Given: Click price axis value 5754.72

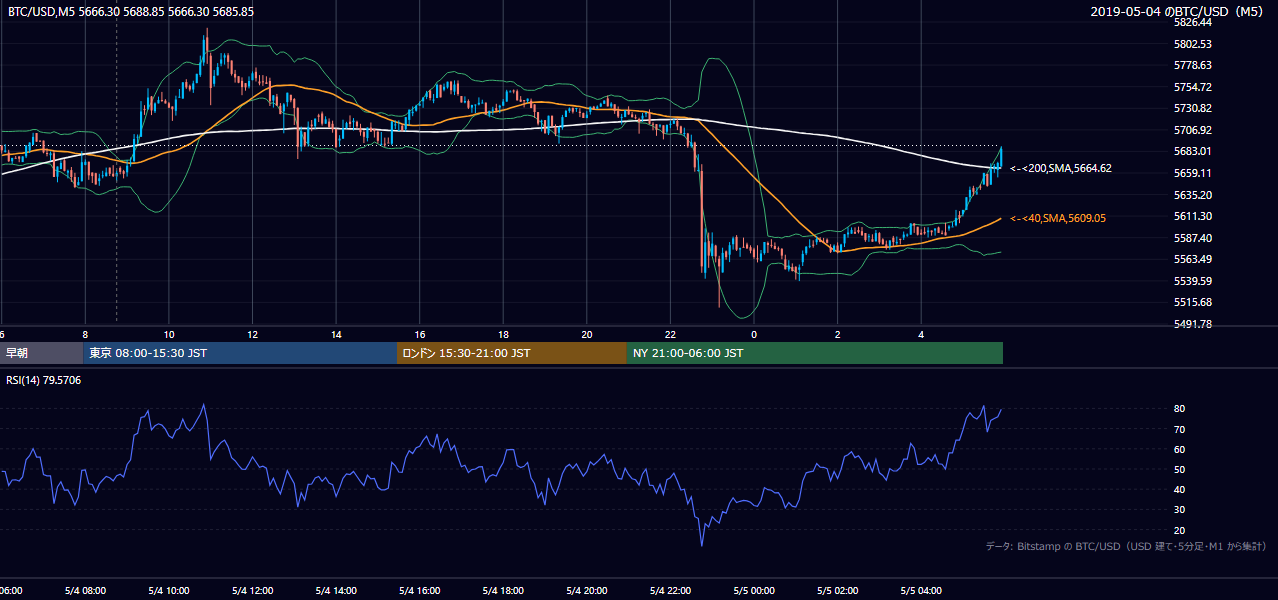Looking at the screenshot, I should (x=1193, y=87).
